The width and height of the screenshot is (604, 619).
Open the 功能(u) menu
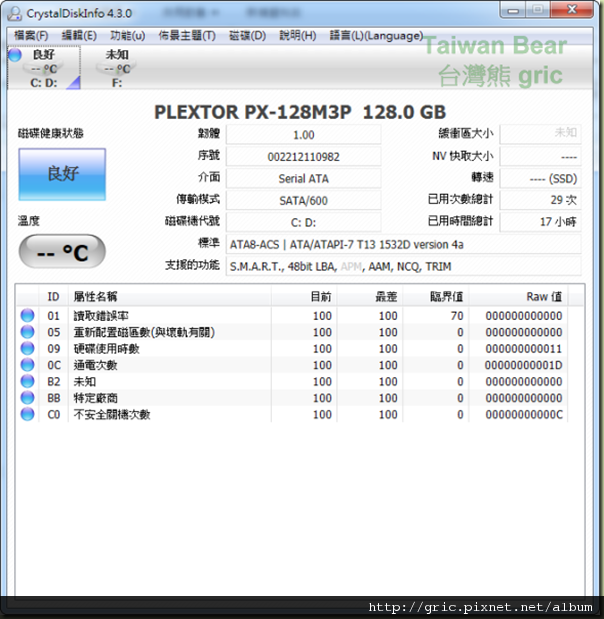[x=128, y=36]
